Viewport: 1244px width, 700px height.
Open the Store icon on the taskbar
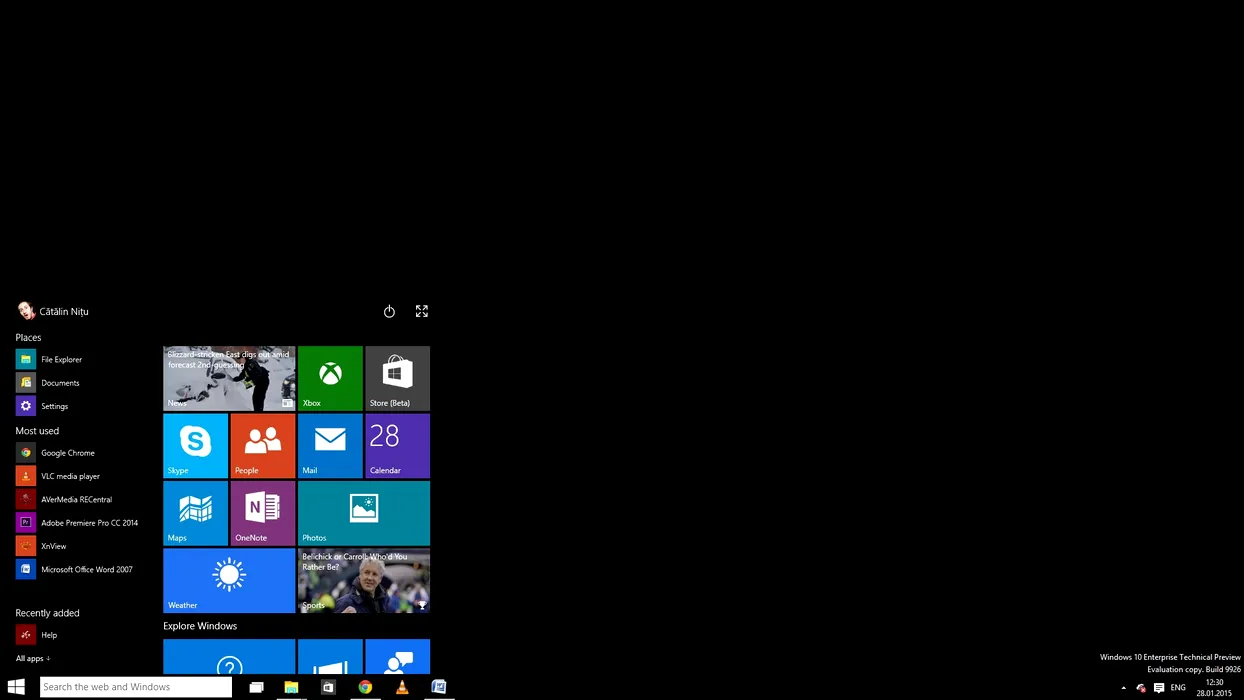tap(328, 687)
